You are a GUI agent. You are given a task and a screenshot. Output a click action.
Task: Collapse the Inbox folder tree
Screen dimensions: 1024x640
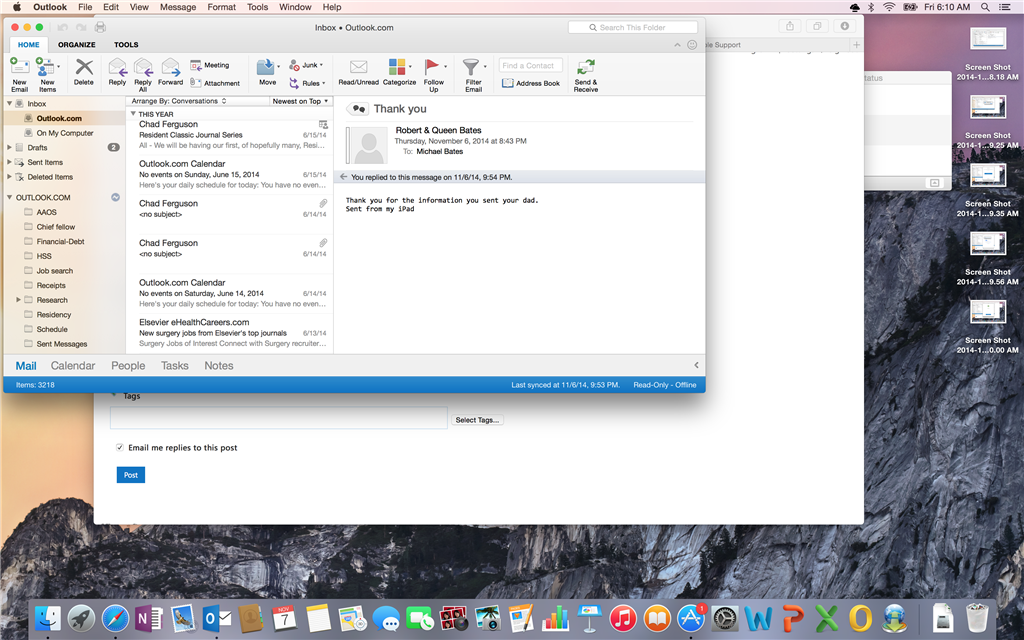pyautogui.click(x=9, y=103)
